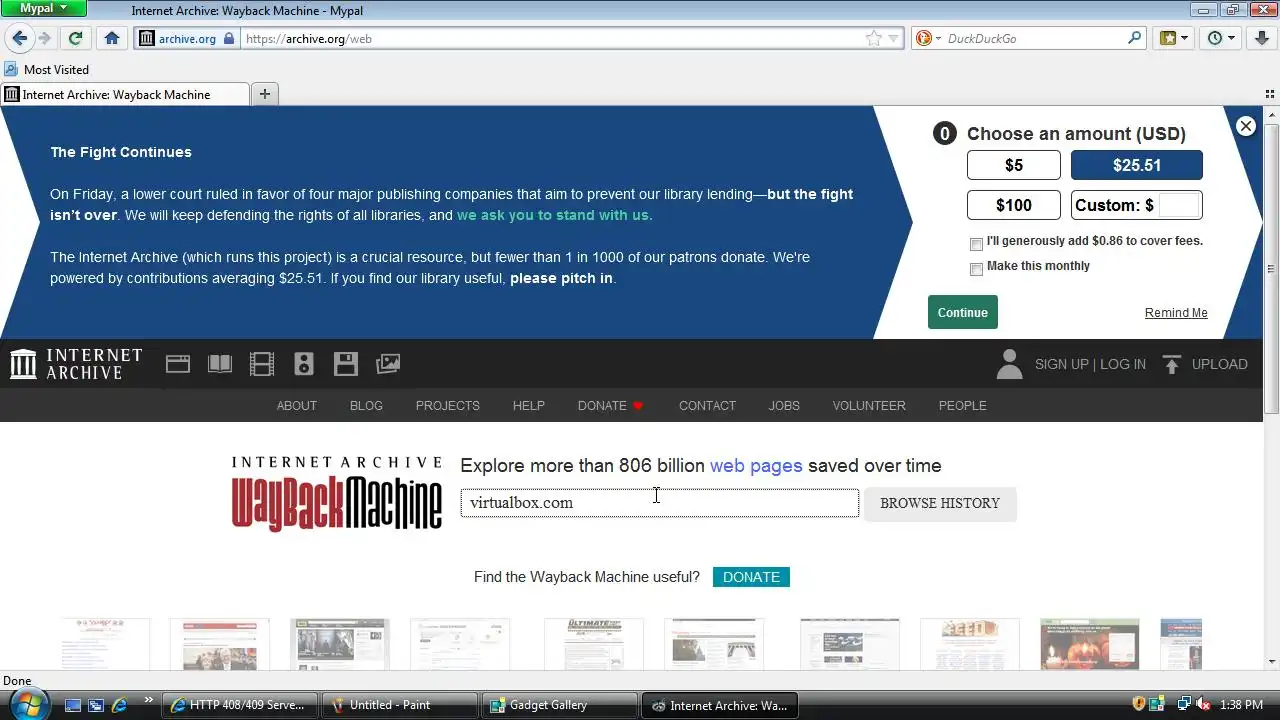Click 'we ask you to stand with us.' link
This screenshot has height=720, width=1280.
[555, 215]
